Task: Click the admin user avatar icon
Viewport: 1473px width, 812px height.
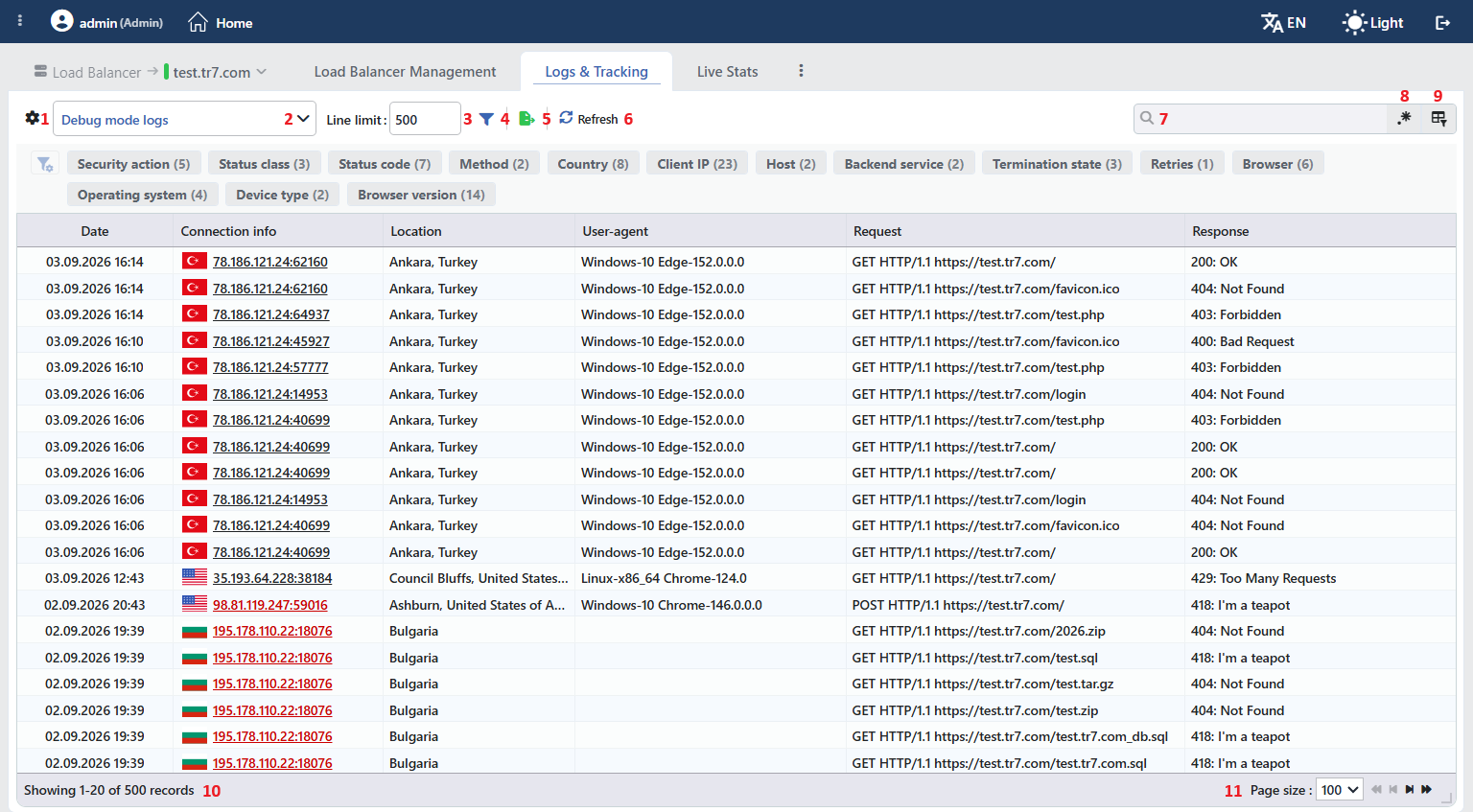Action: click(61, 20)
